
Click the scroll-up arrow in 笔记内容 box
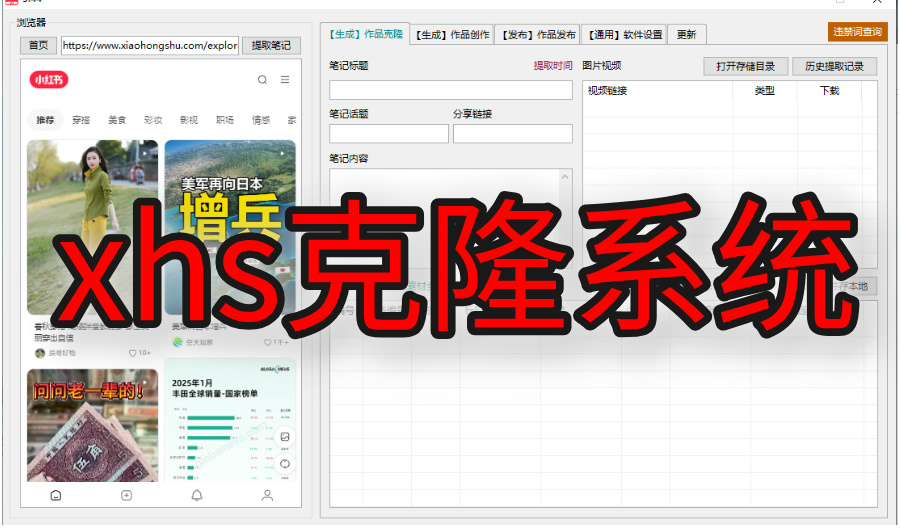point(566,177)
